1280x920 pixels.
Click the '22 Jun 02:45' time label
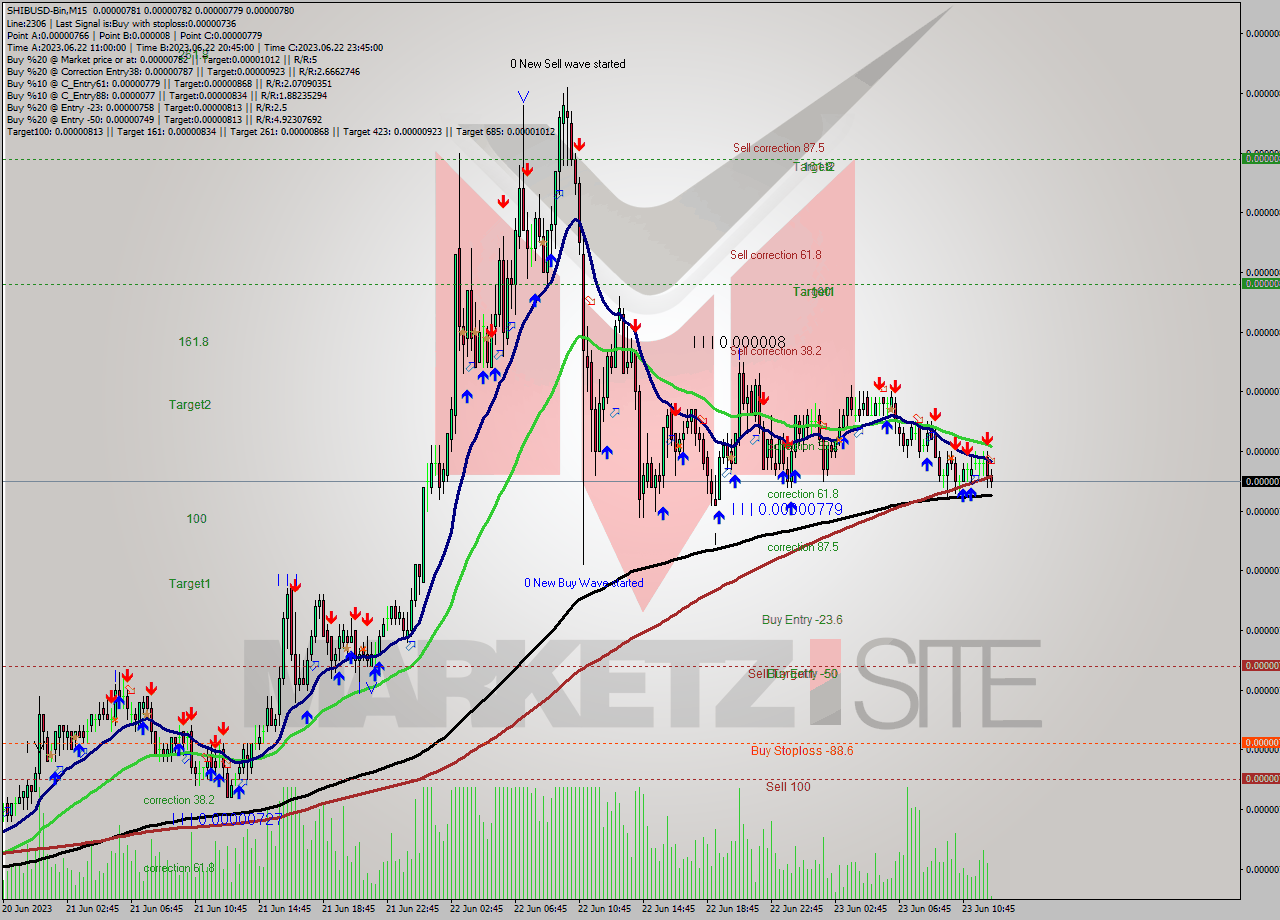coord(476,910)
